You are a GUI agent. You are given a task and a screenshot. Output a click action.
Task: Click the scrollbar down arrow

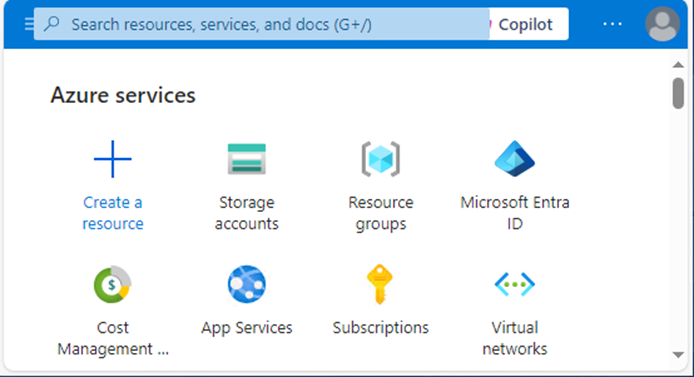[x=678, y=355]
